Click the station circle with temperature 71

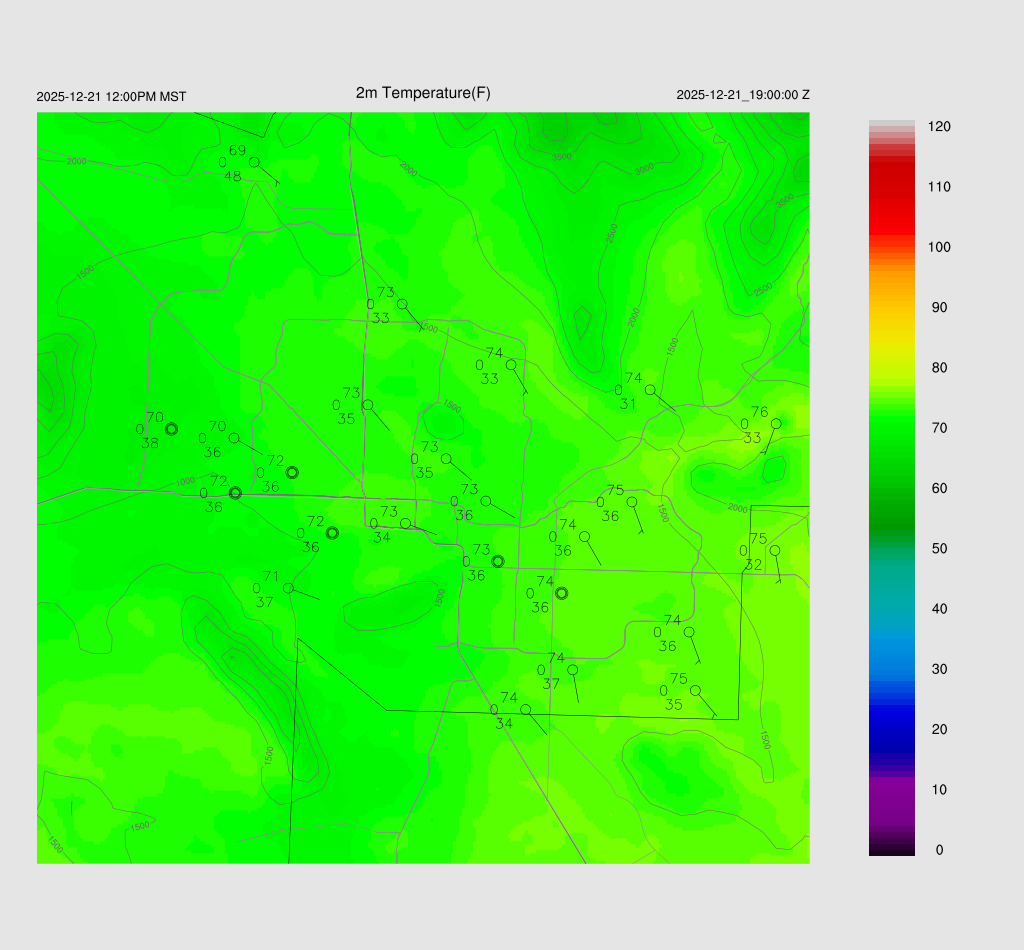pos(288,588)
